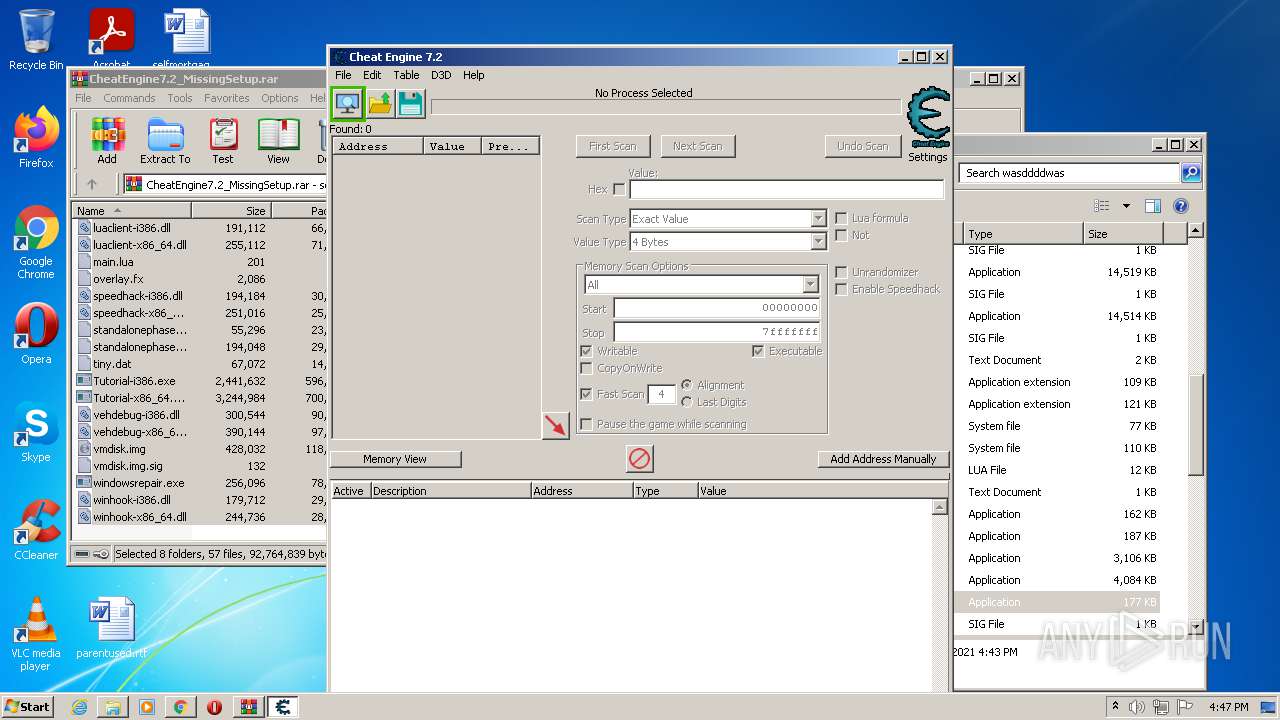Click Explorer help question mark icon
Viewport: 1280px width, 720px height.
click(1181, 206)
